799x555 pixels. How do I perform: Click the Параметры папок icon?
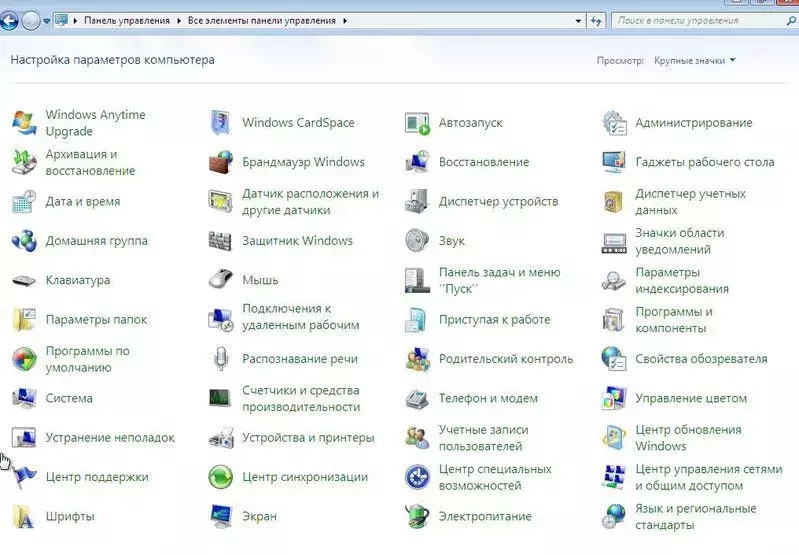click(x=24, y=320)
